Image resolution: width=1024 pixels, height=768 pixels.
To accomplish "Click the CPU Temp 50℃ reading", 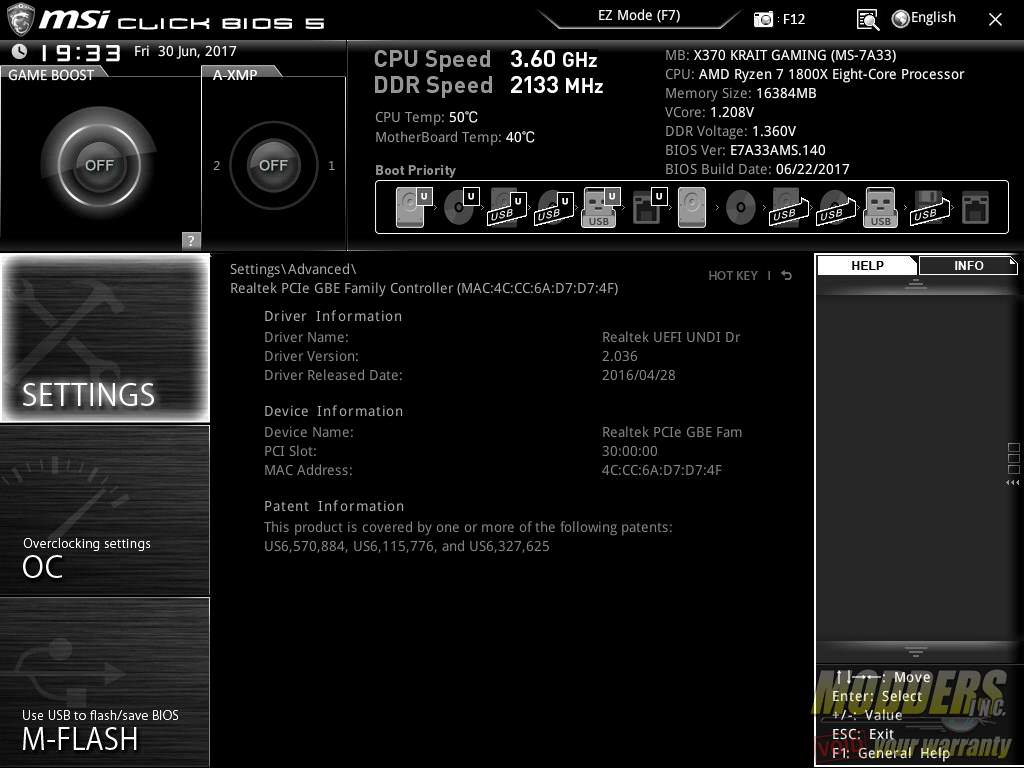I will coord(426,117).
